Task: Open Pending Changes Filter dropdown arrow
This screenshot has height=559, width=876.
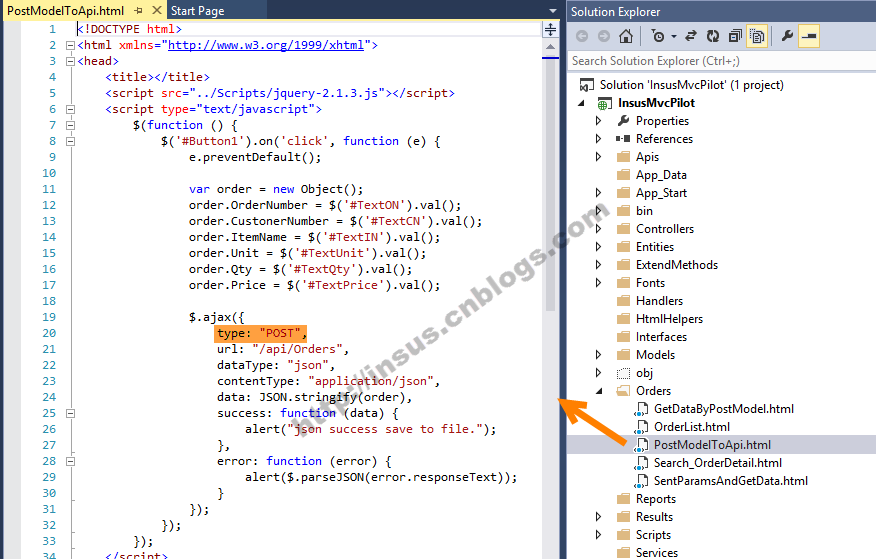Action: pyautogui.click(x=674, y=37)
